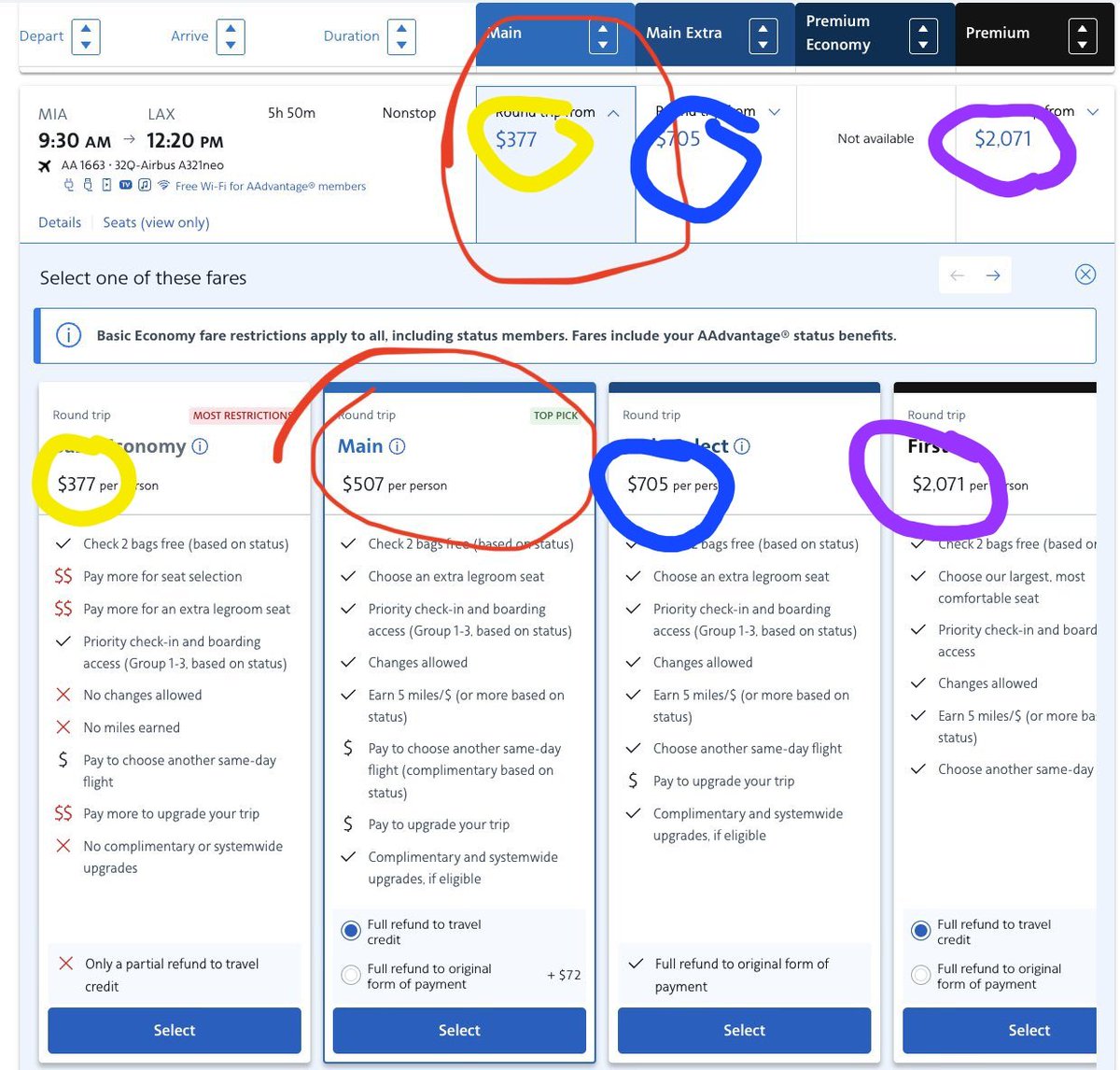
Task: Sort by Main Extra price
Action: [x=763, y=36]
